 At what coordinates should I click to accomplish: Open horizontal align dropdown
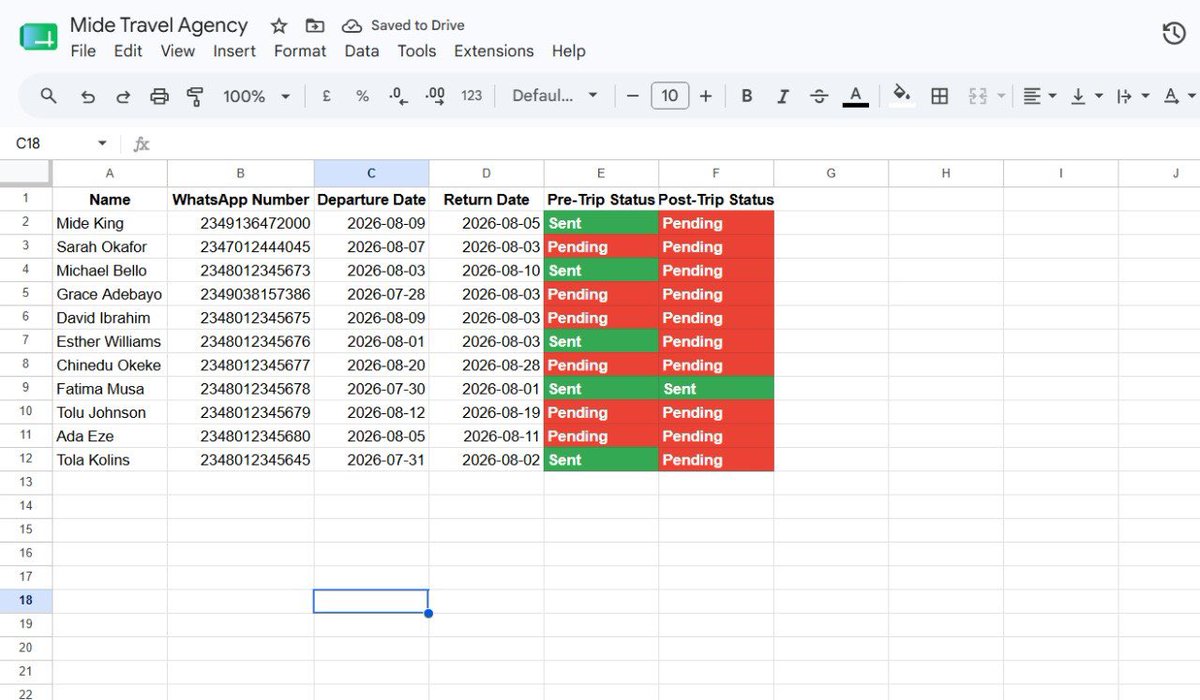pos(1040,96)
